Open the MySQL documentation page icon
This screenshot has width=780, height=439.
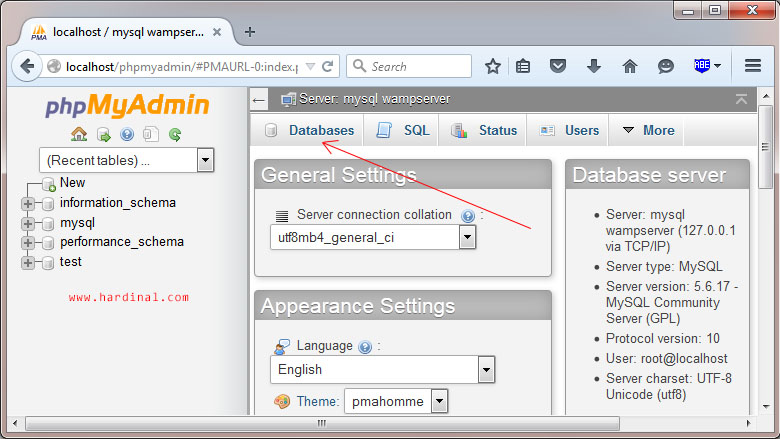point(151,134)
